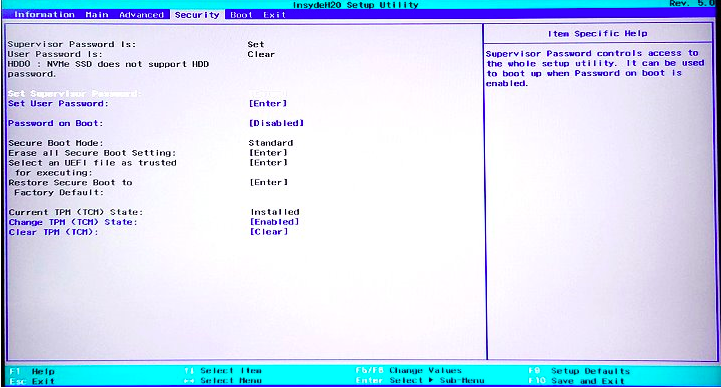Viewport: 721px width, 388px height.
Task: Select Set Supervisor Password option
Action: click(75, 94)
